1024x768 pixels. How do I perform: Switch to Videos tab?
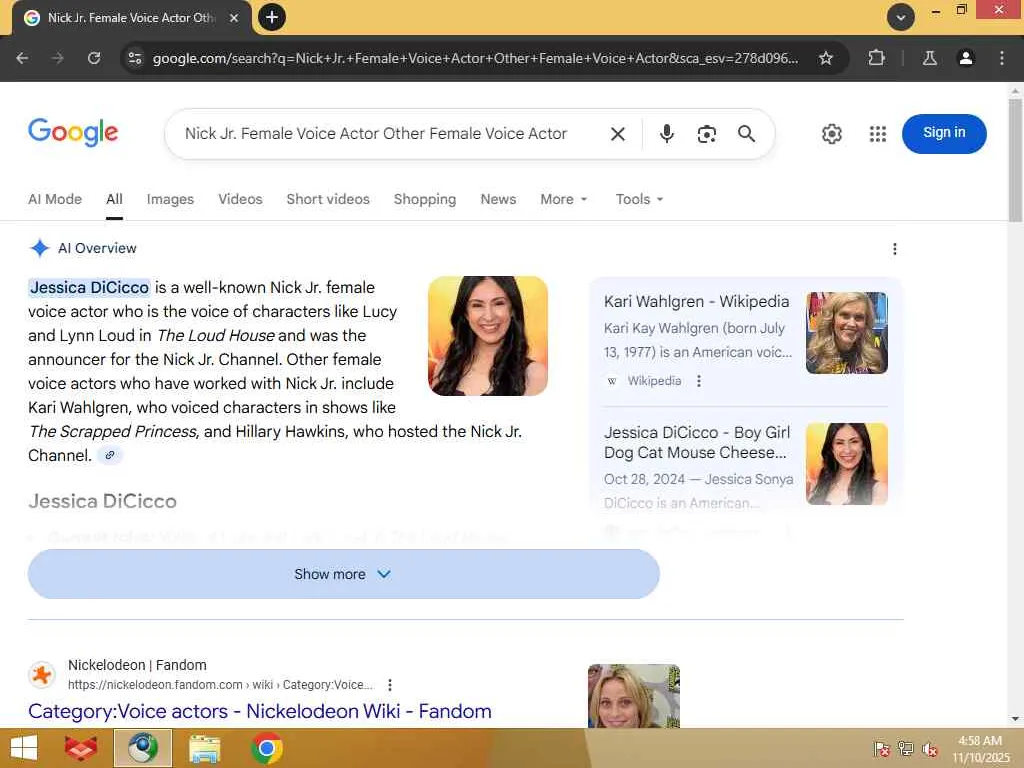click(x=240, y=199)
